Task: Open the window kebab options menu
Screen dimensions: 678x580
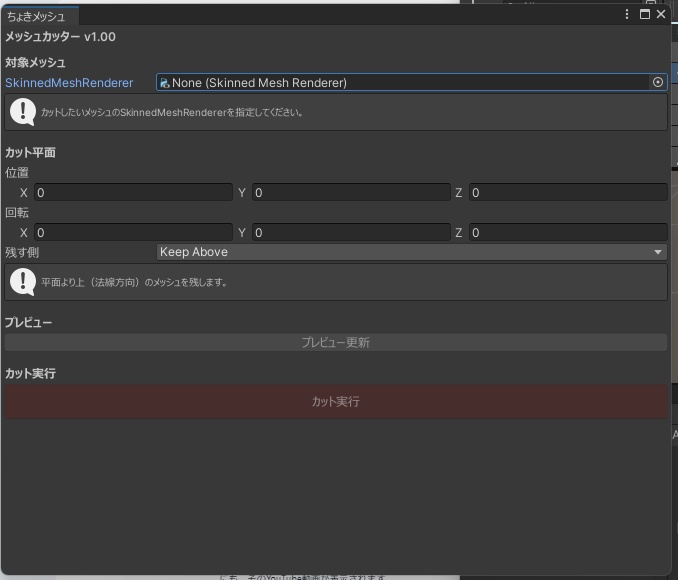Action: tap(627, 14)
